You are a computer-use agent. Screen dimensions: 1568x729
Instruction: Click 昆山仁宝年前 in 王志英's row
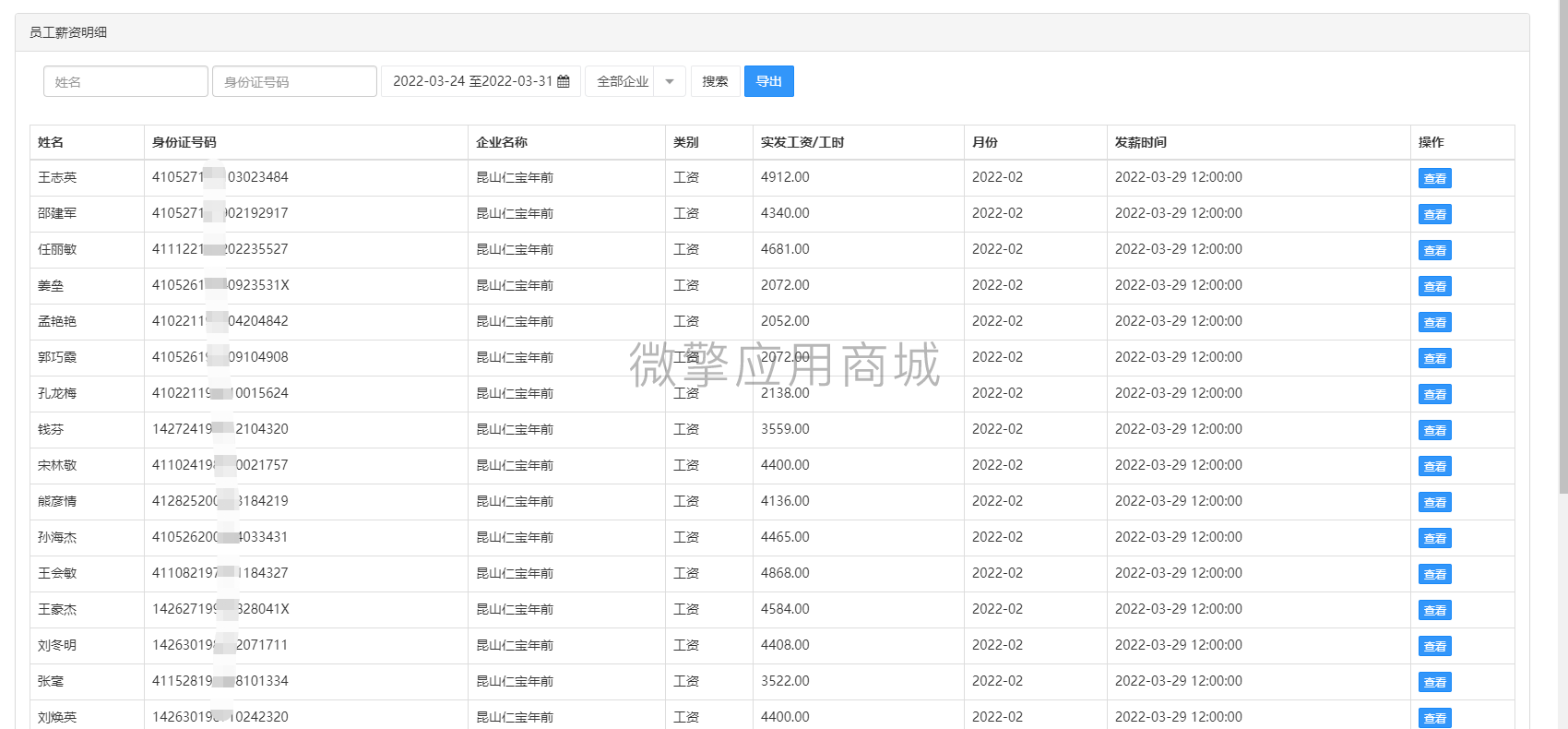point(515,177)
